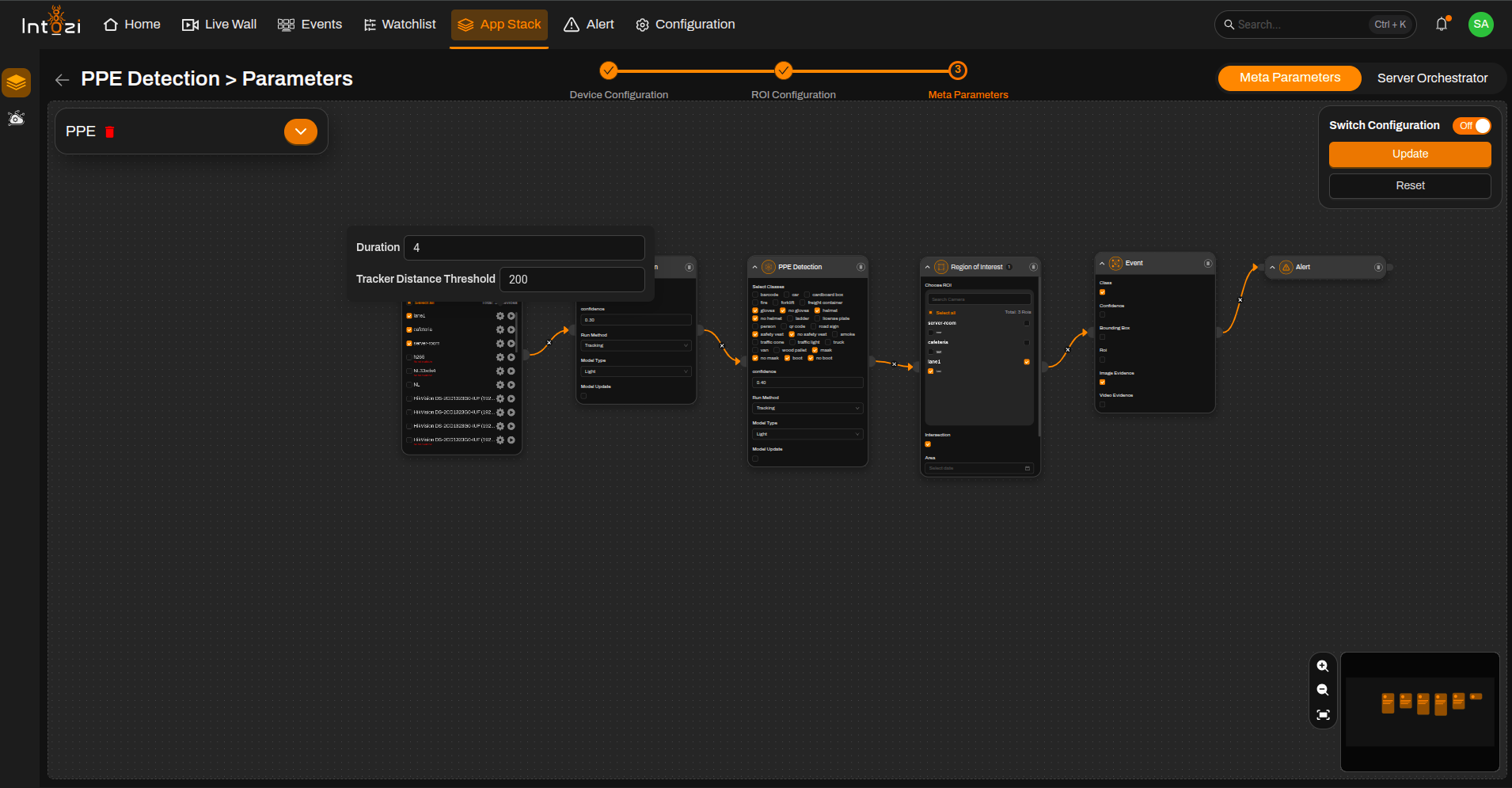This screenshot has height=788, width=1512.
Task: Collapse the PPE Detection node
Action: (x=755, y=267)
